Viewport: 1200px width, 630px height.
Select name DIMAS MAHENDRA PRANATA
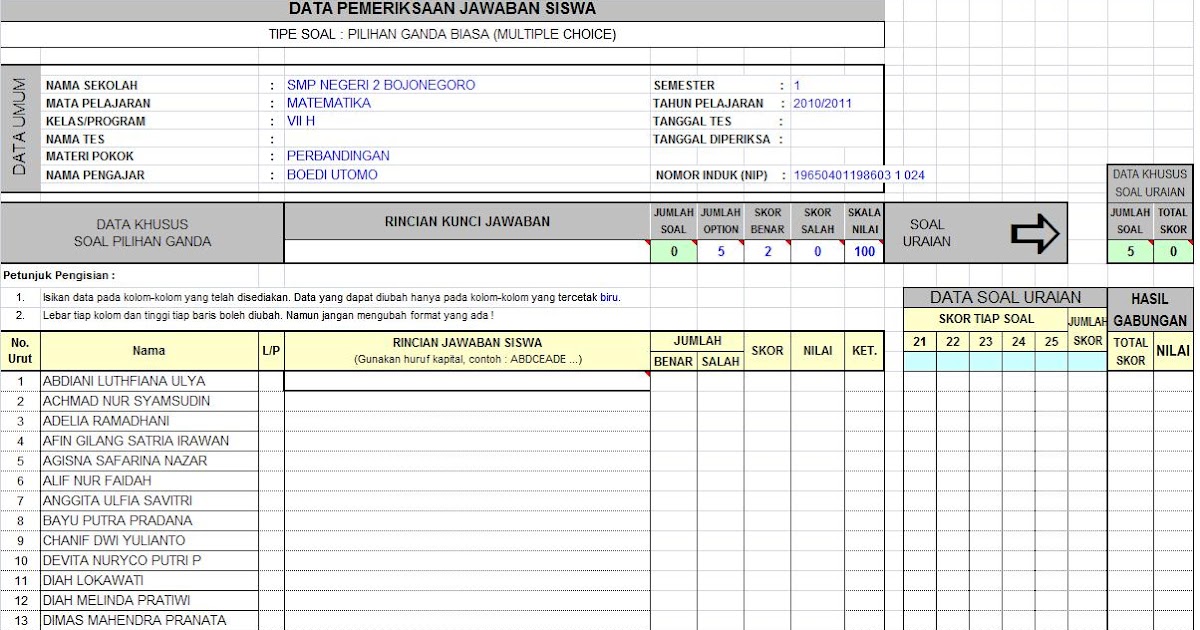click(x=134, y=620)
